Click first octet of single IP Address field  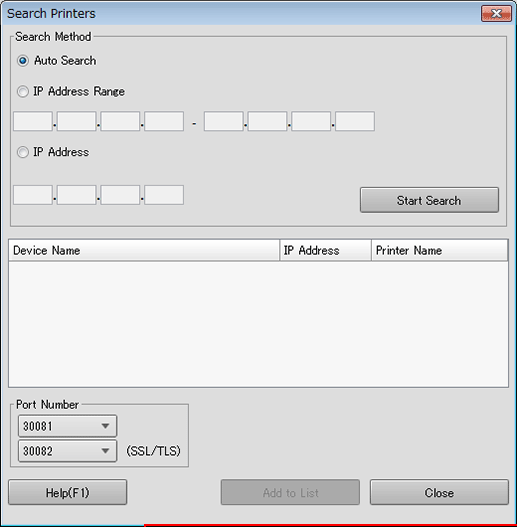tap(33, 195)
